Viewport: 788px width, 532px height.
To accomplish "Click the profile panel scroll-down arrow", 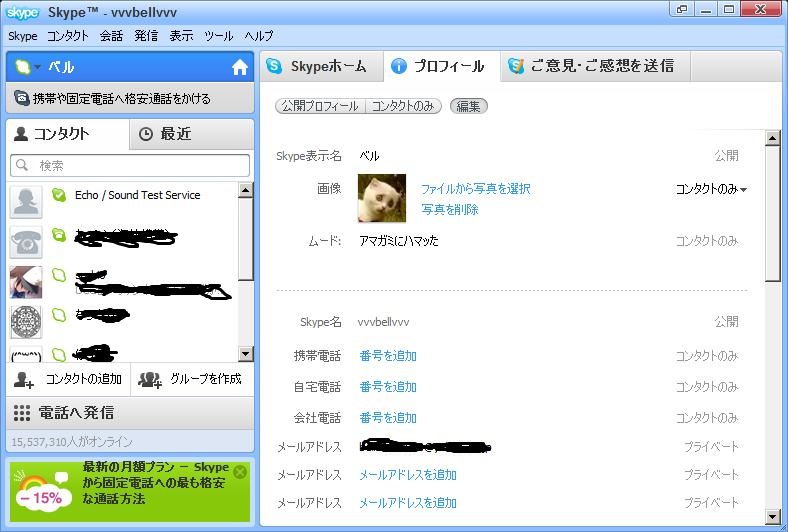I will point(772,516).
